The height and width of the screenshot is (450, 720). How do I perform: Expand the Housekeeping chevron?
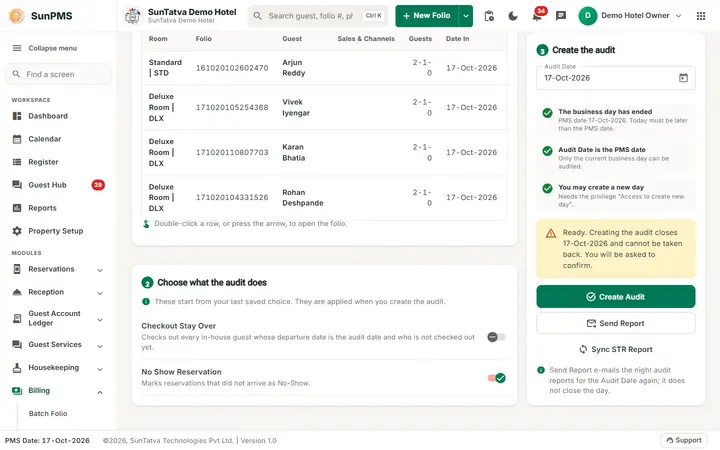(100, 369)
